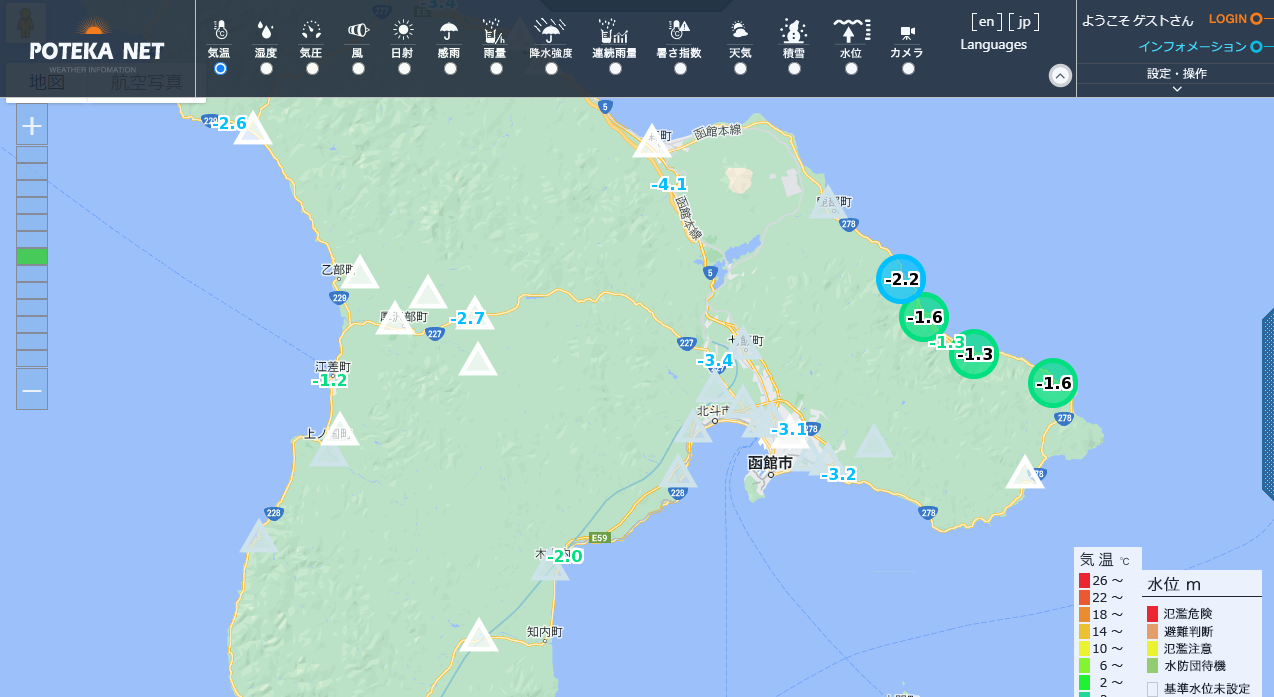
Task: Click the 積雪 snowman icon
Action: 794,30
